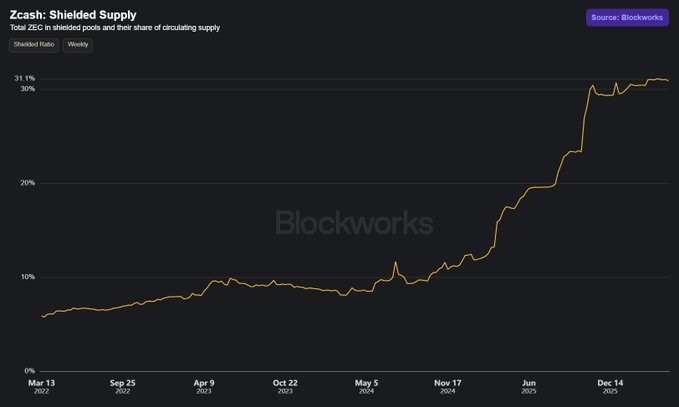This screenshot has height=407, width=679.
Task: Click the Sep 25 2022 x-axis label
Action: [x=123, y=386]
